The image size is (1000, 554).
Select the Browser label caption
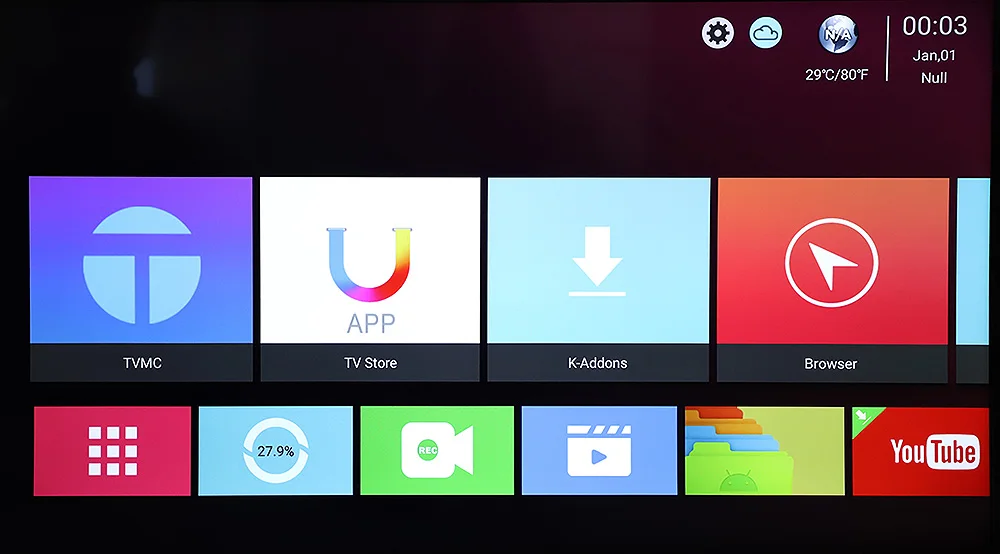[830, 363]
